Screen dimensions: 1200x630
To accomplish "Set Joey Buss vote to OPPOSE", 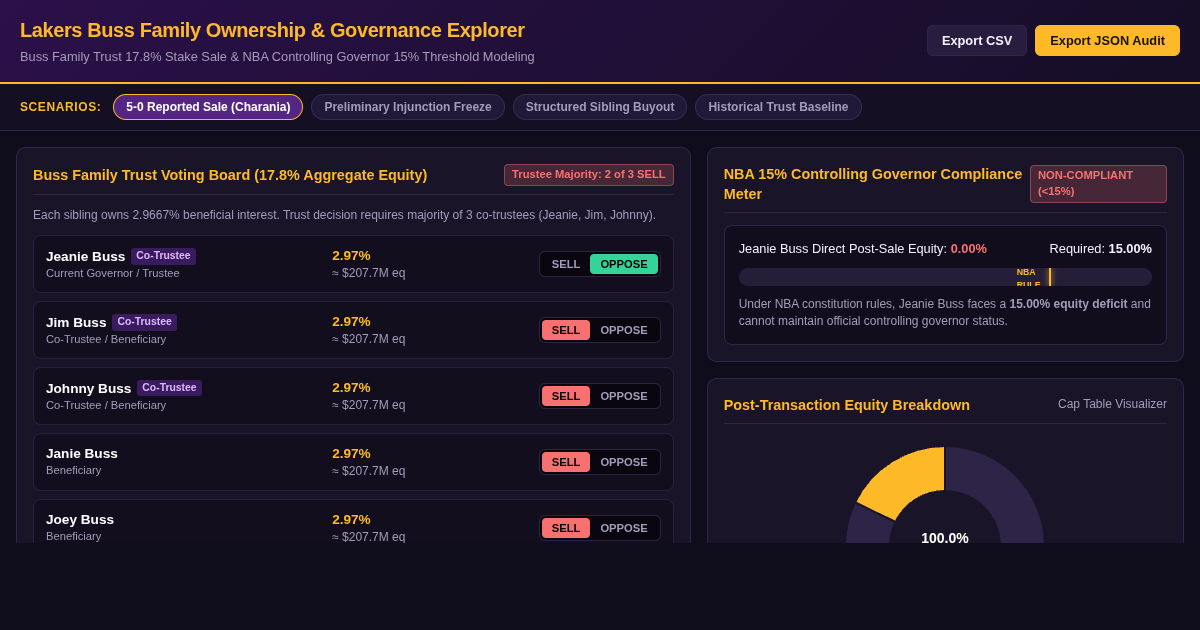I will coord(624,528).
